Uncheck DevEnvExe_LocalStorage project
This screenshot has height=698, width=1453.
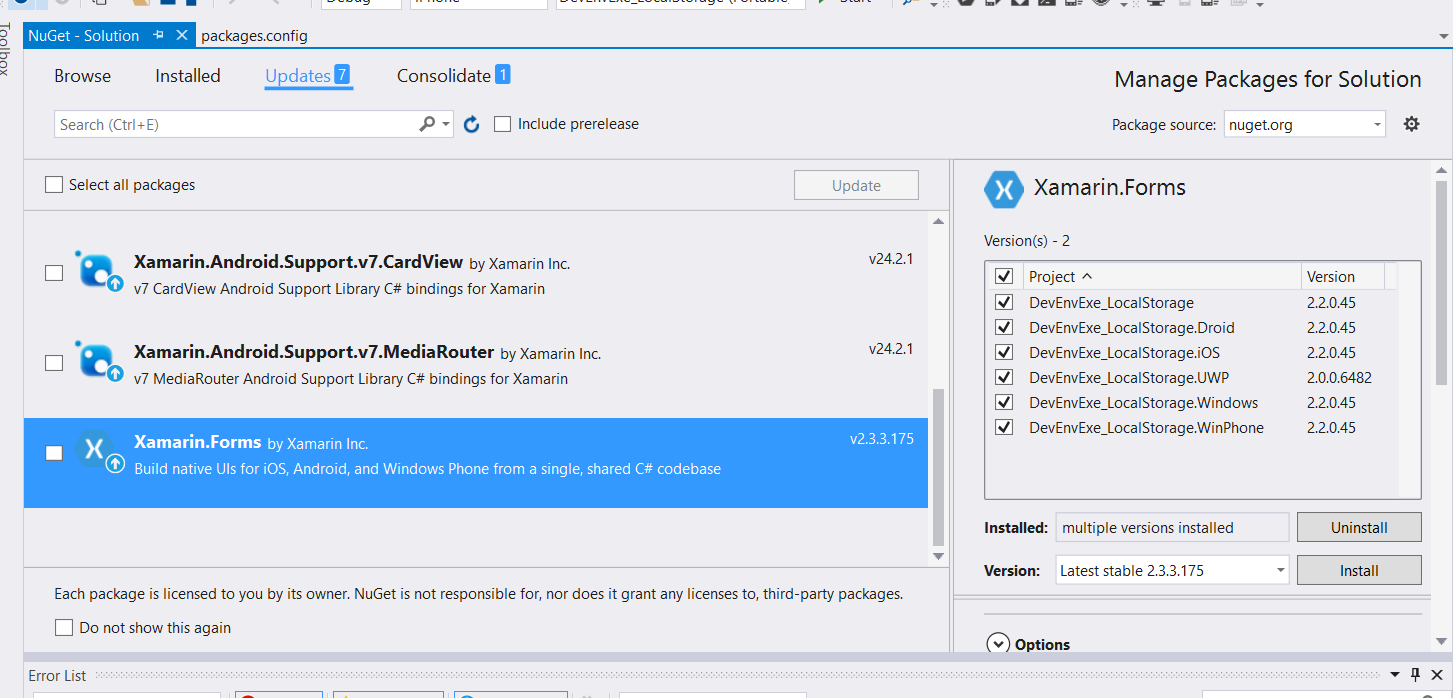(x=1004, y=302)
